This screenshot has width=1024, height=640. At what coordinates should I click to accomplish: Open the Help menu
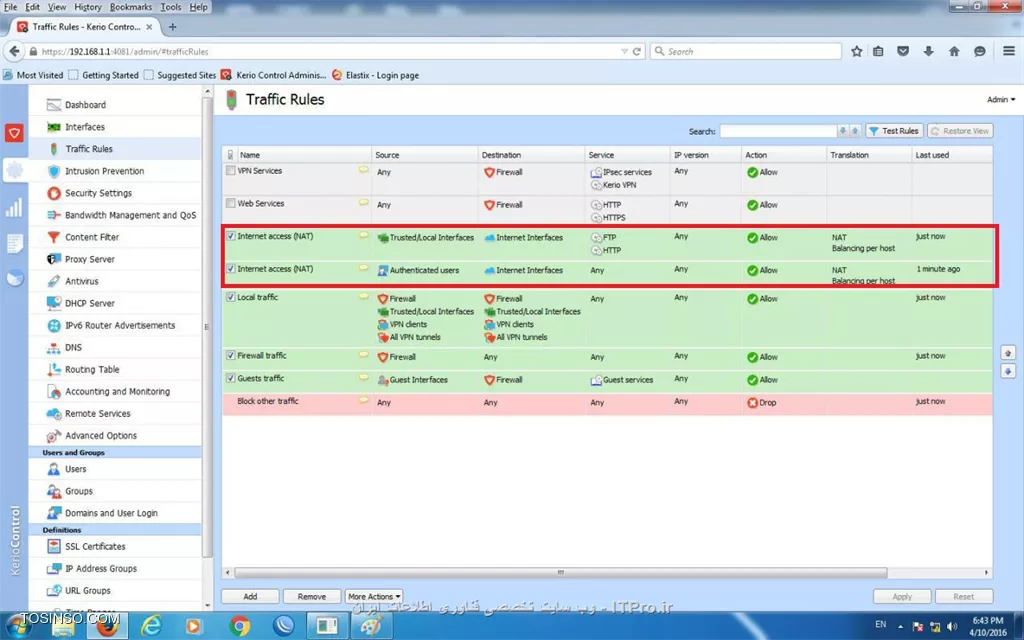199,7
